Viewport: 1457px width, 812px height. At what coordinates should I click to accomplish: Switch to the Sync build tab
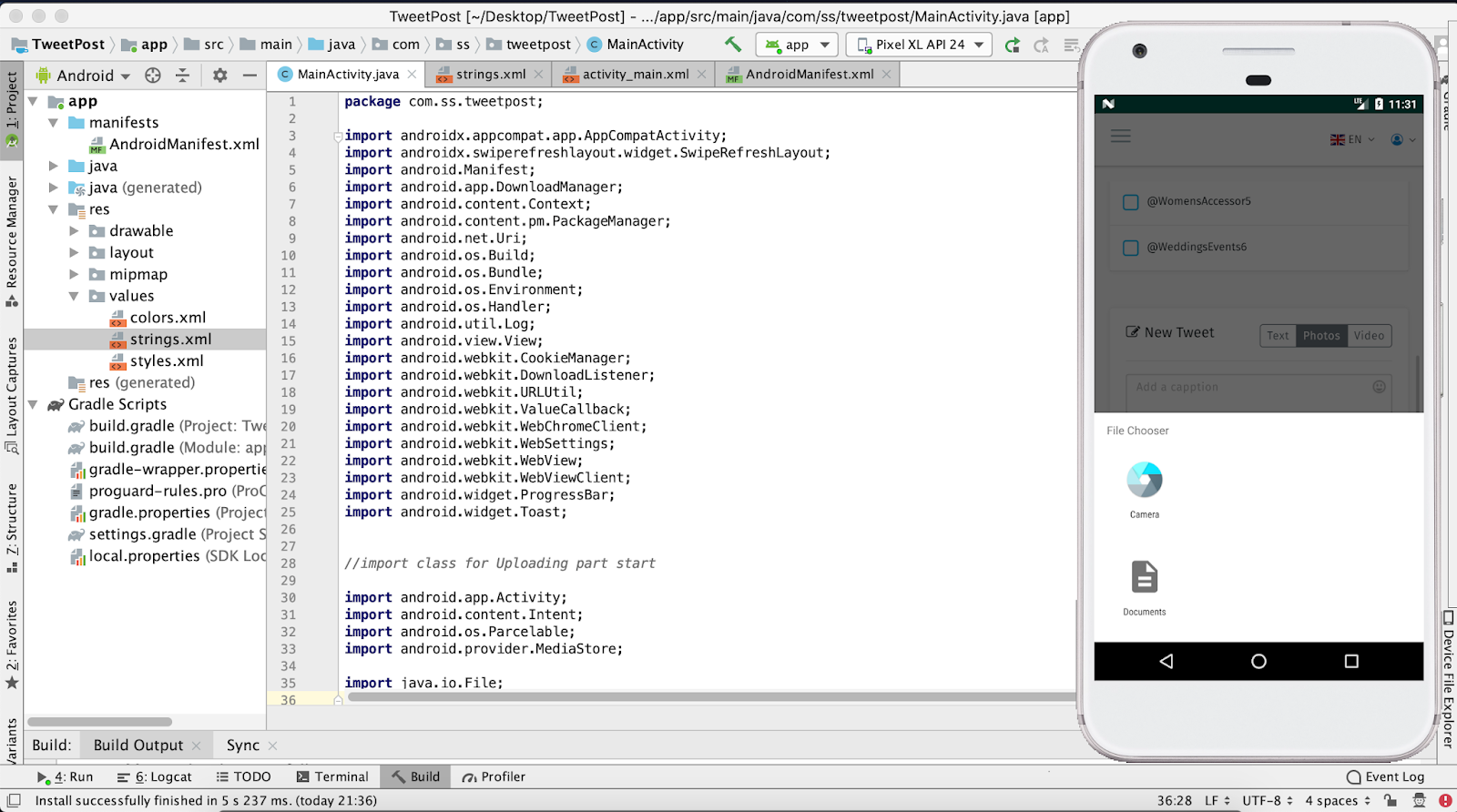pos(243,746)
